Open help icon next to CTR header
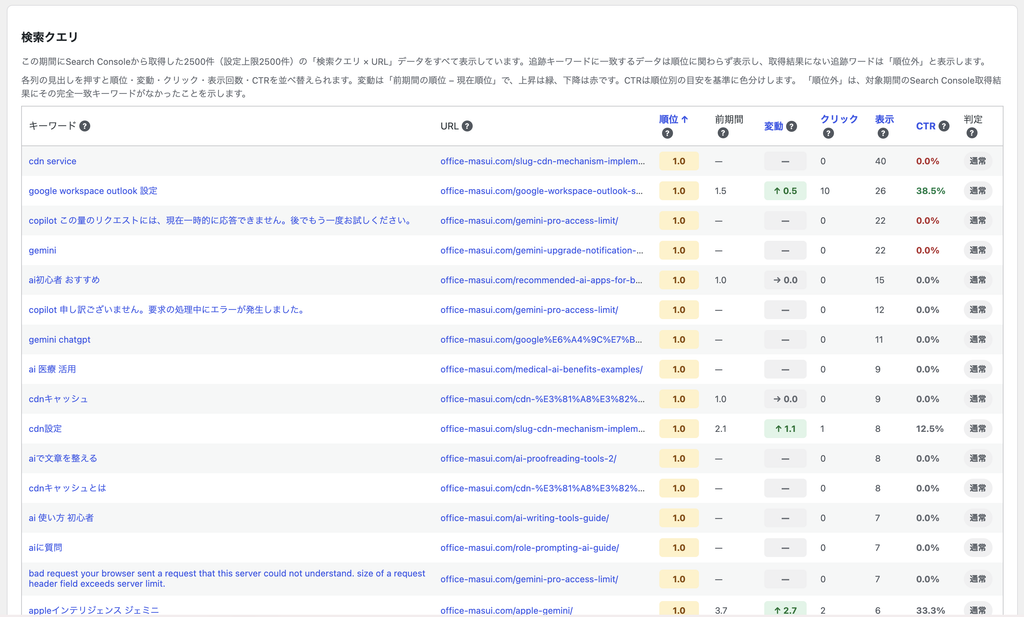1024x617 pixels. [944, 126]
